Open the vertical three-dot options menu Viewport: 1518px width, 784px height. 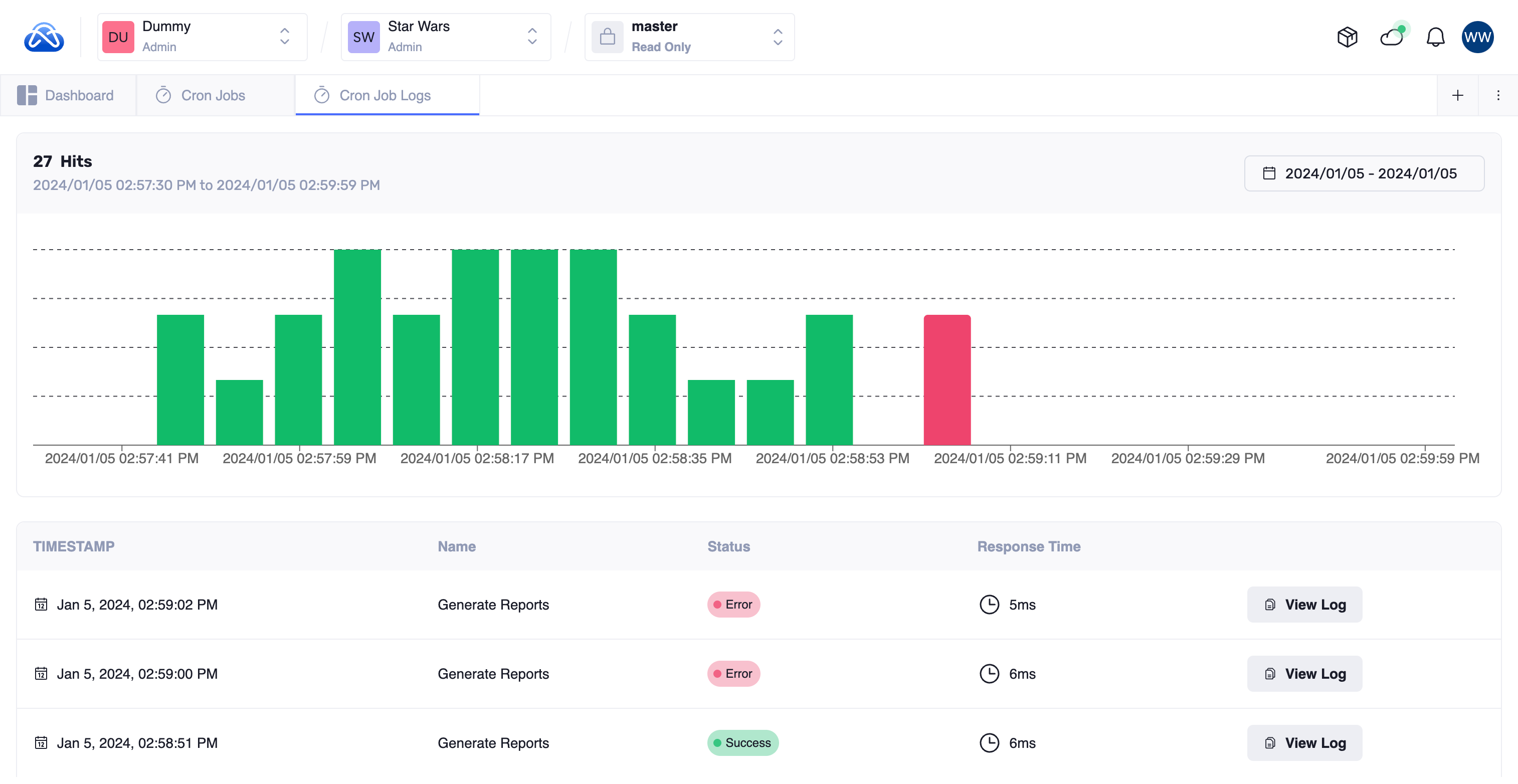point(1498,95)
